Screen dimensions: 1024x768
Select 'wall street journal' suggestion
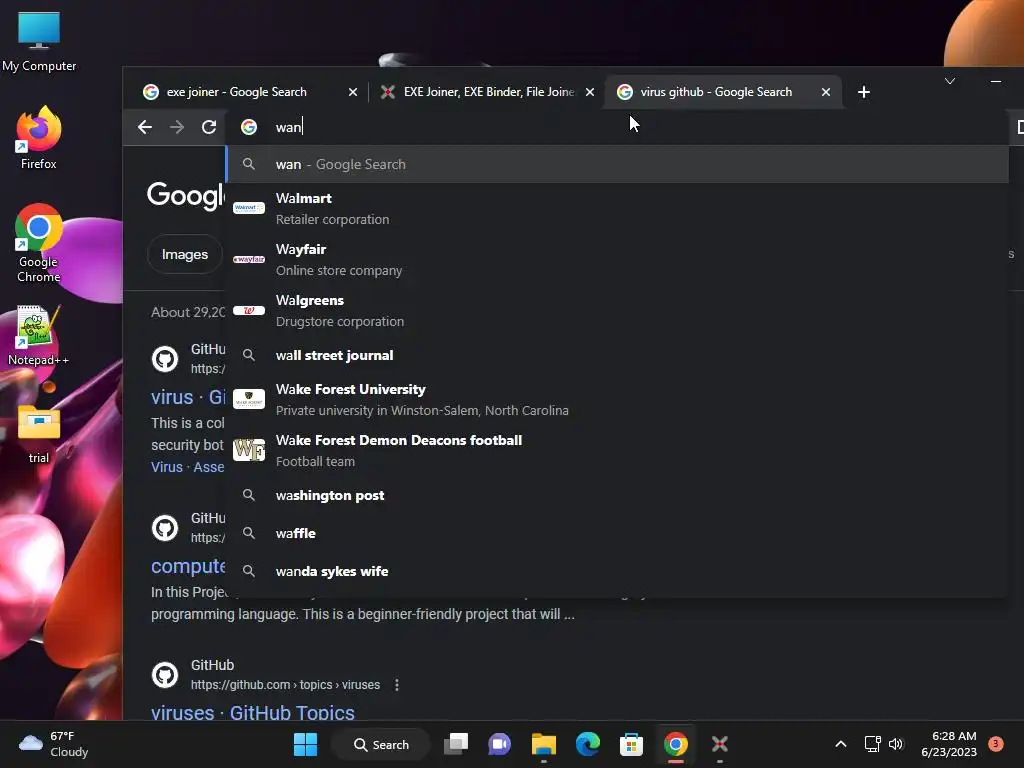coord(617,355)
